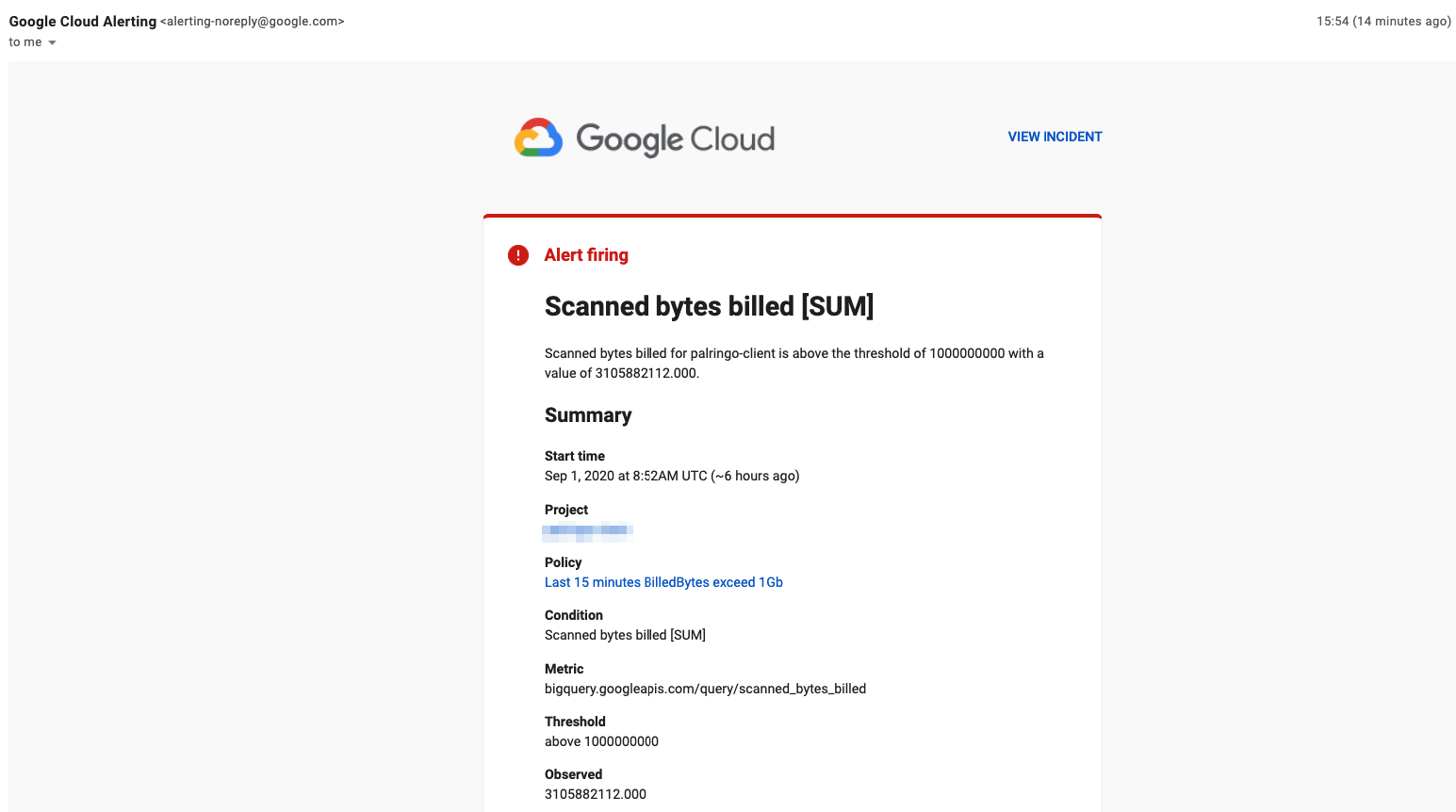
Task: Click the alerting-noreply@google.com sender address
Action: [253, 22]
